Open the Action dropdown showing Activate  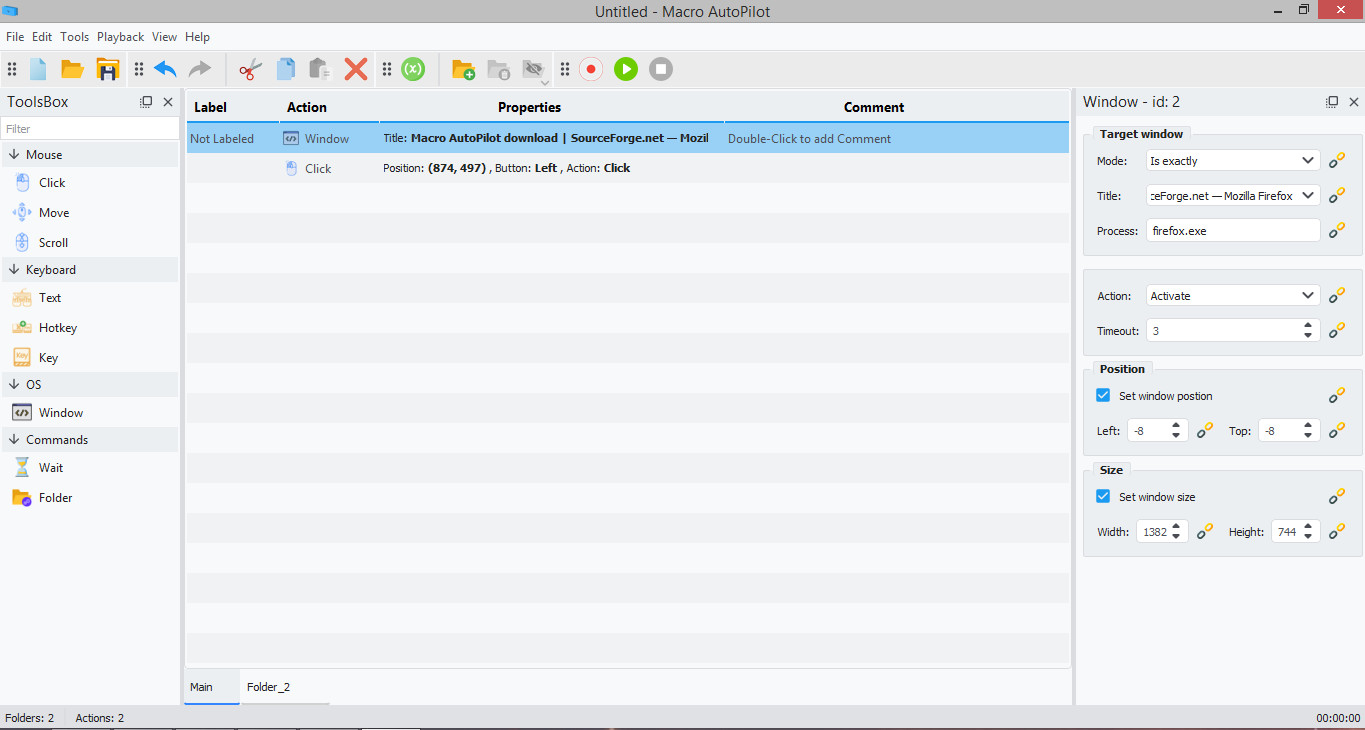pos(1233,296)
